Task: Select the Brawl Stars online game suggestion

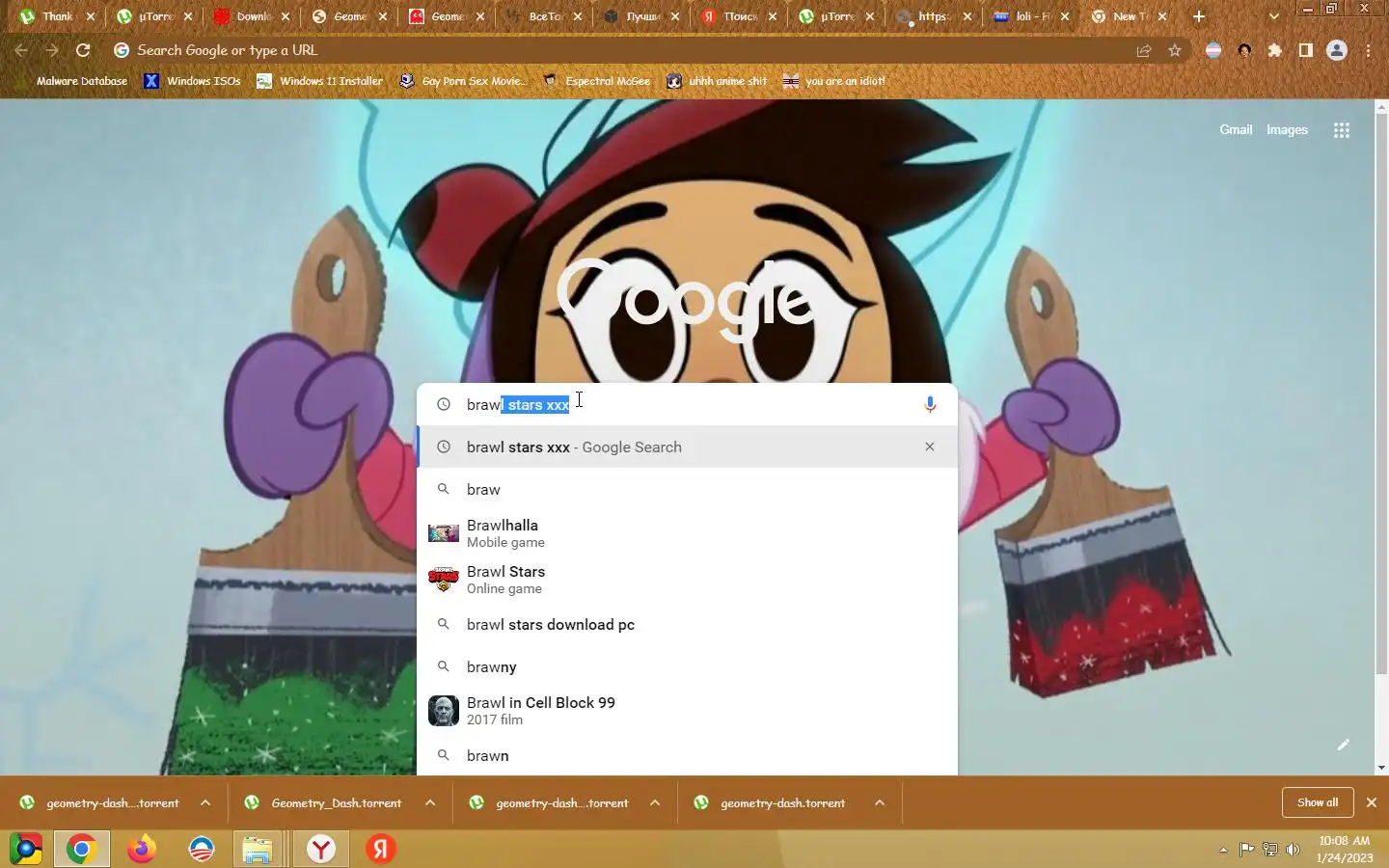Action: coord(687,580)
